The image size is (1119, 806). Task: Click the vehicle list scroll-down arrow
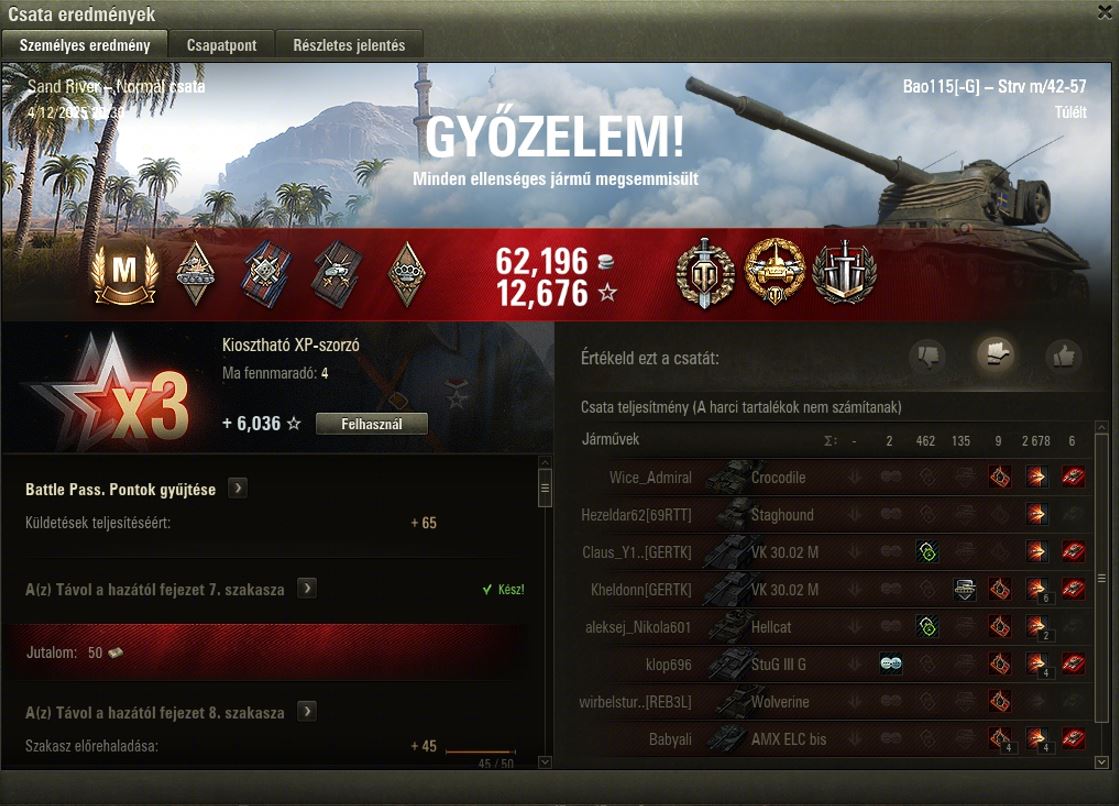coord(1101,762)
